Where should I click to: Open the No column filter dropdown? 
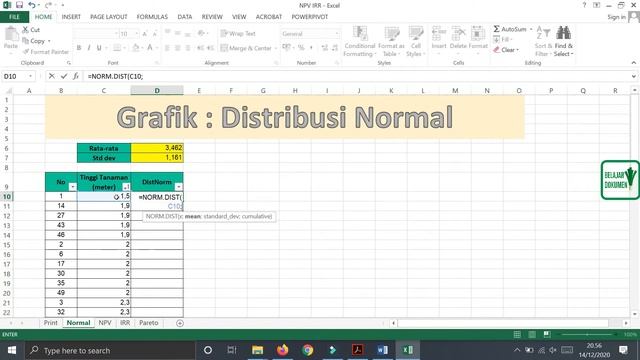click(x=72, y=187)
